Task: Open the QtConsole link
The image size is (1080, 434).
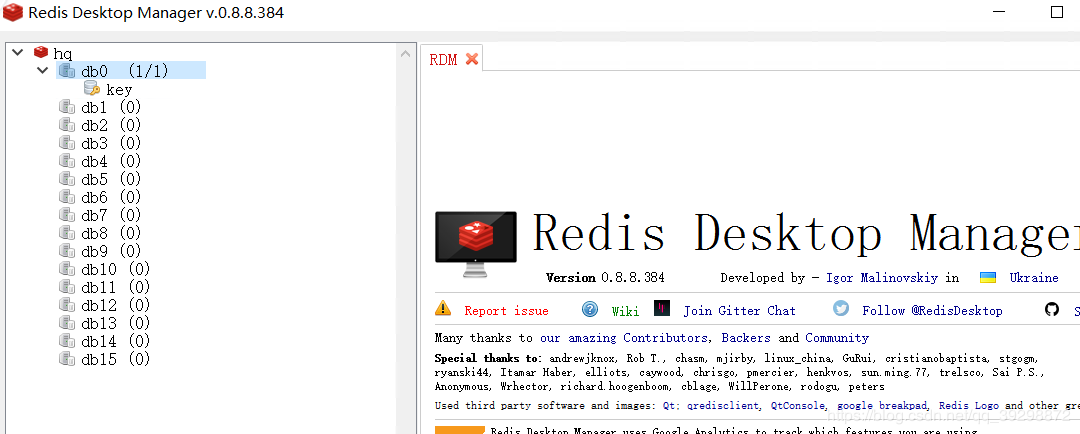Action: (x=798, y=406)
